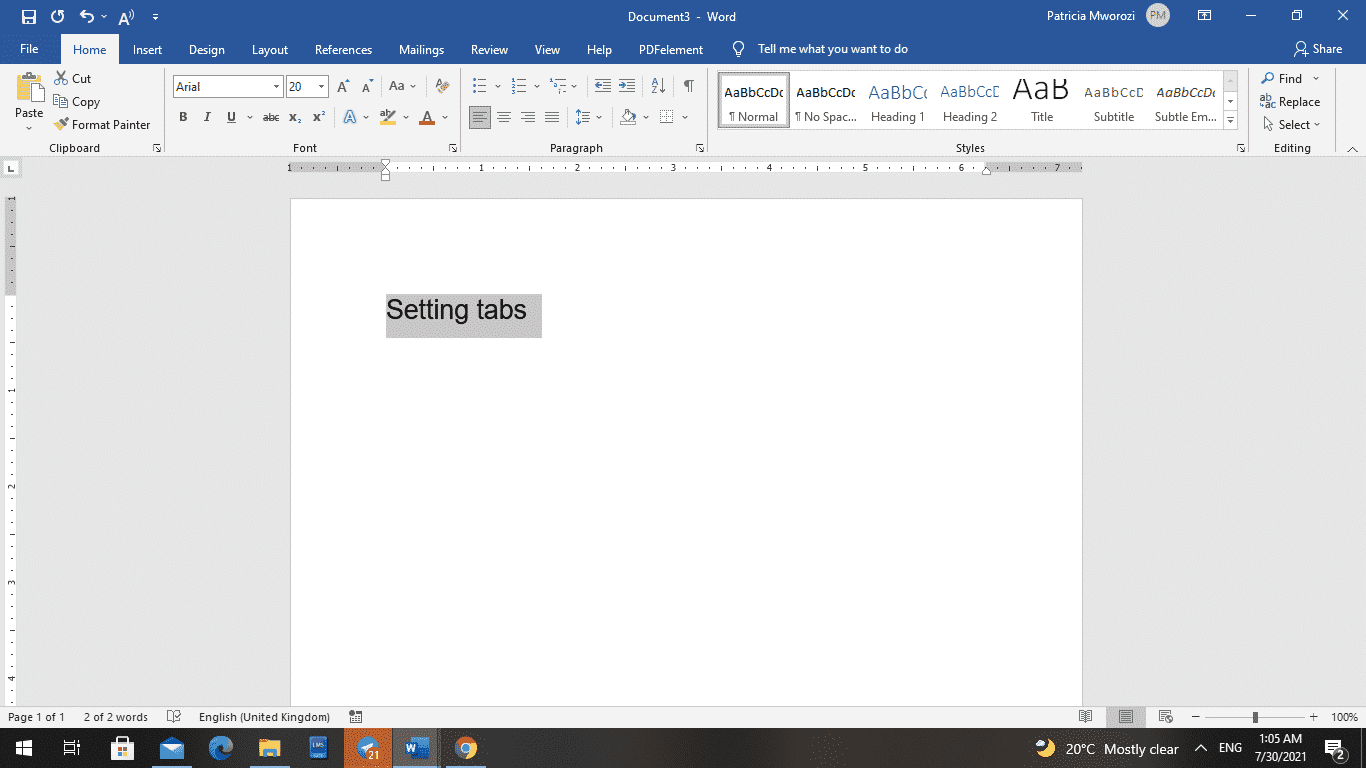Open the Font Color swatch
Viewport: 1366px width, 768px height.
click(425, 117)
